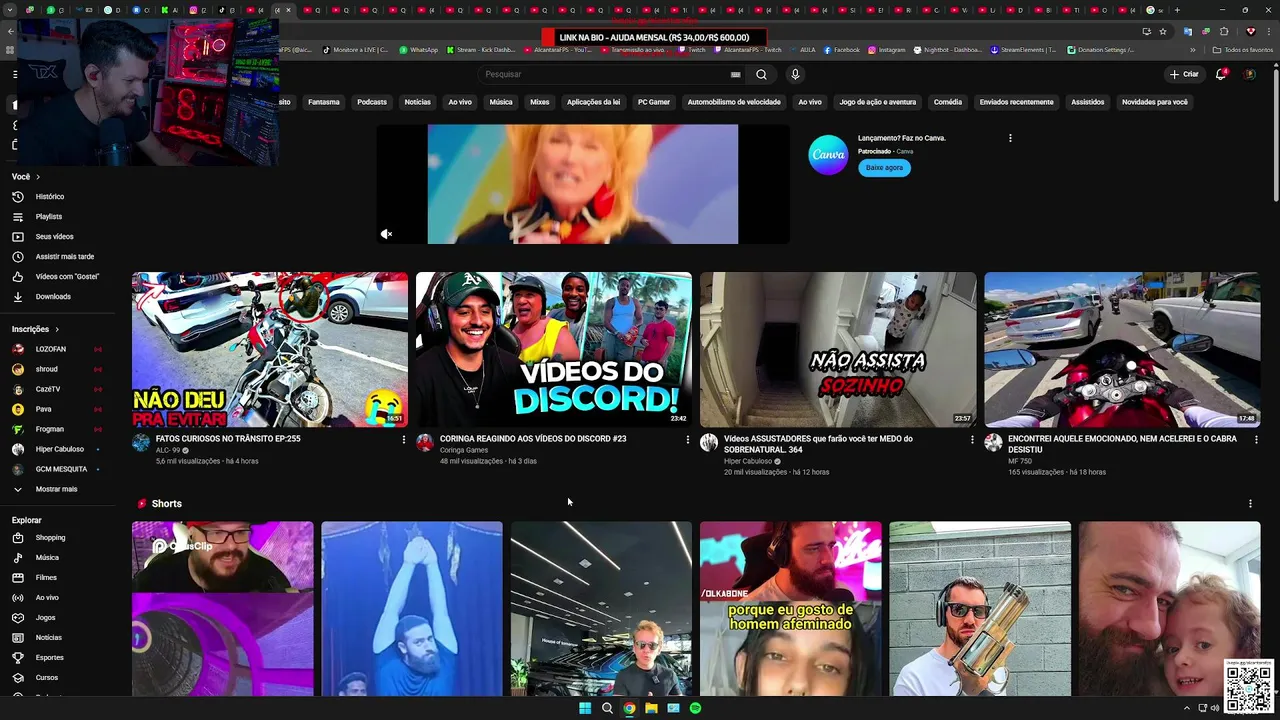Click the Jogos icon in Explorar
Screen dimensions: 1280x720
click(x=17, y=617)
